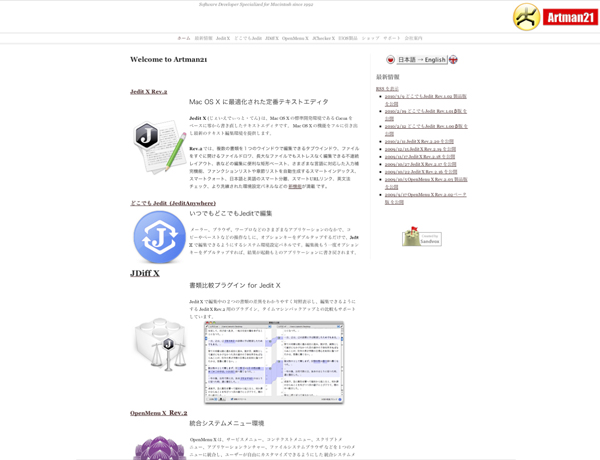The height and width of the screenshot is (460, 600).
Task: Switch language with 日本語 → English button
Action: pyautogui.click(x=422, y=60)
